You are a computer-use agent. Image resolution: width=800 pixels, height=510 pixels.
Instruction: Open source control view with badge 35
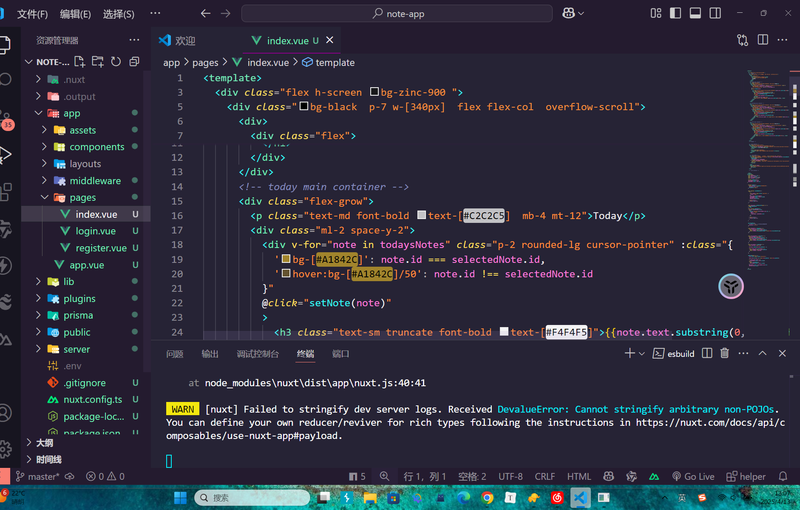[7, 120]
